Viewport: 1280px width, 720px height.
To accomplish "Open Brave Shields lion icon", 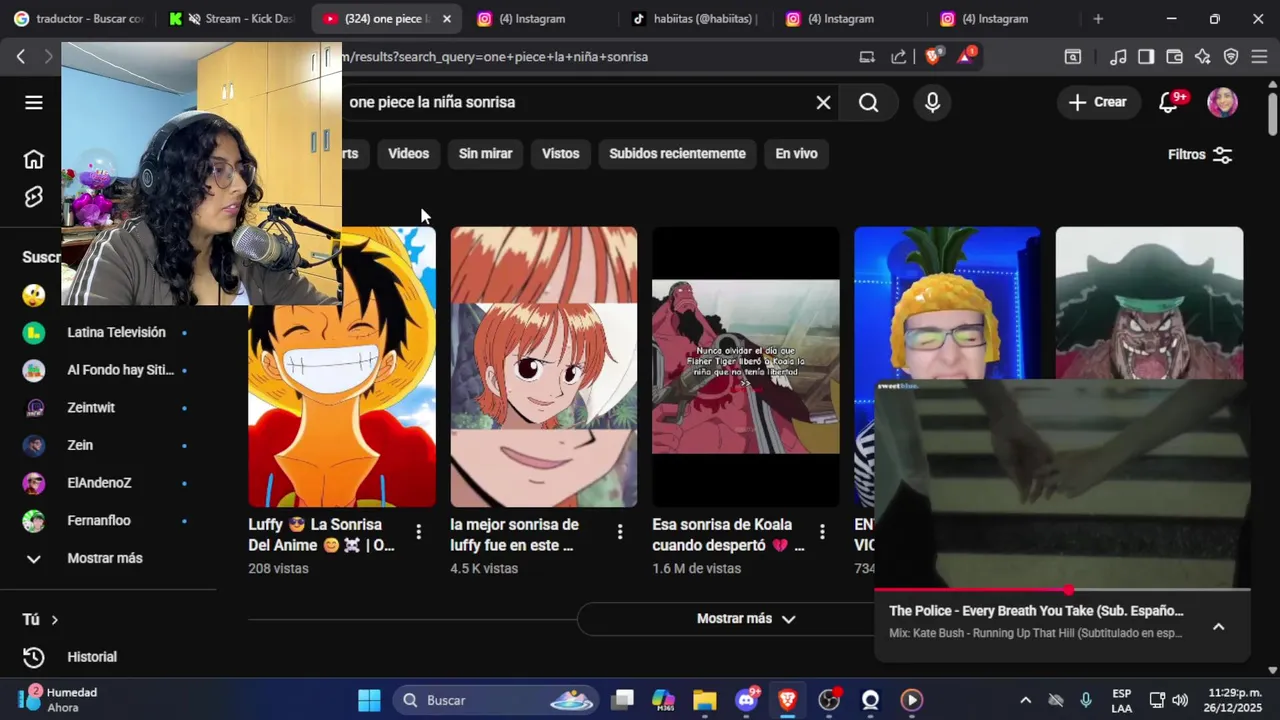I will tap(933, 57).
